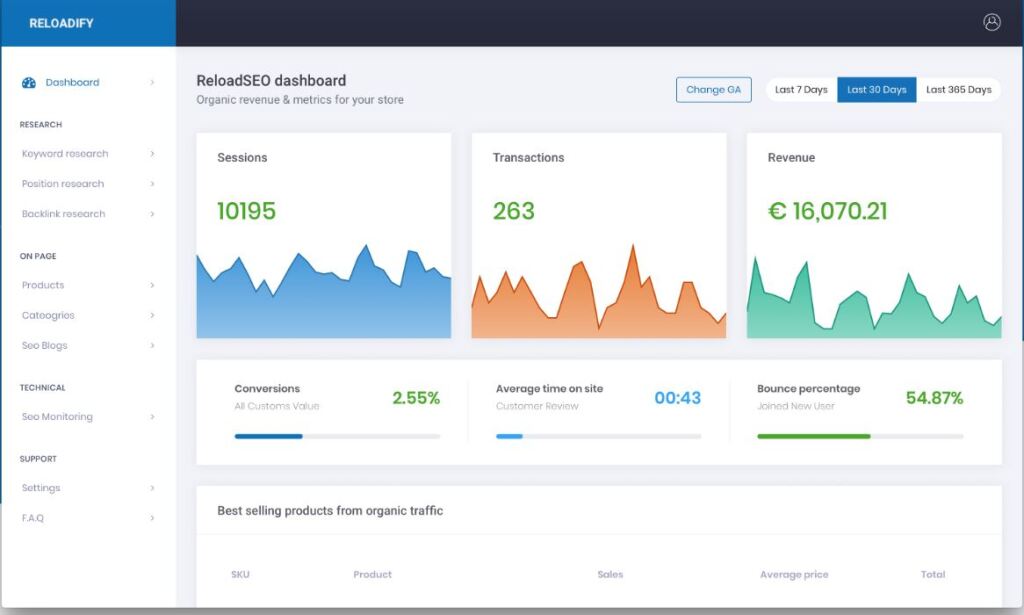Click the Change GA button
Image resolution: width=1024 pixels, height=615 pixels.
[714, 89]
